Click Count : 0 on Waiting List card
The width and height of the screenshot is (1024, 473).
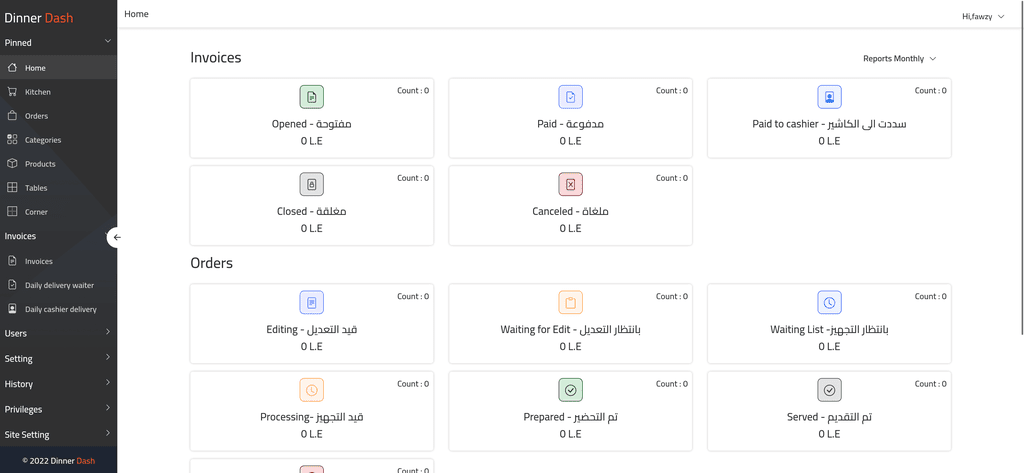931,296
